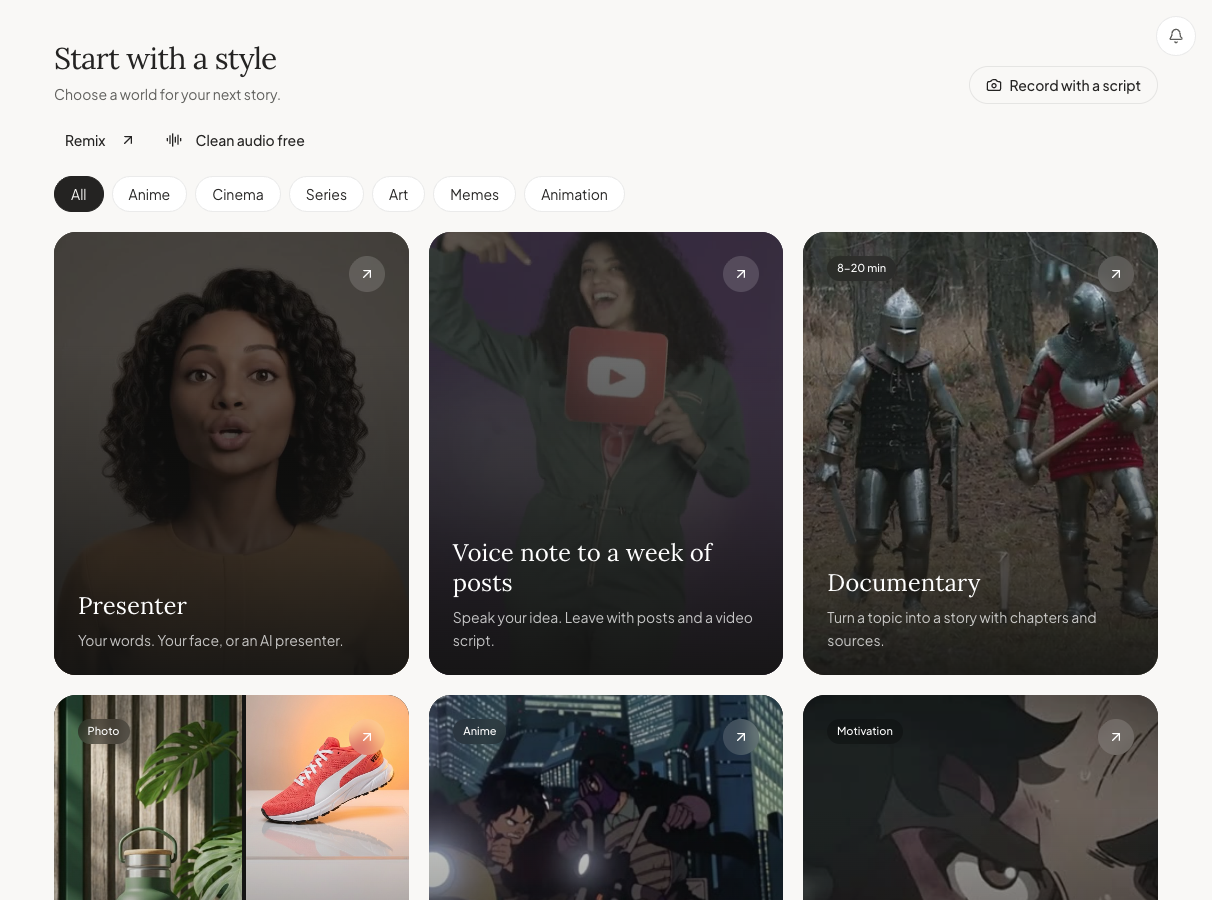Viewport: 1212px width, 900px height.
Task: Click the Anime badge on the card
Action: point(480,731)
